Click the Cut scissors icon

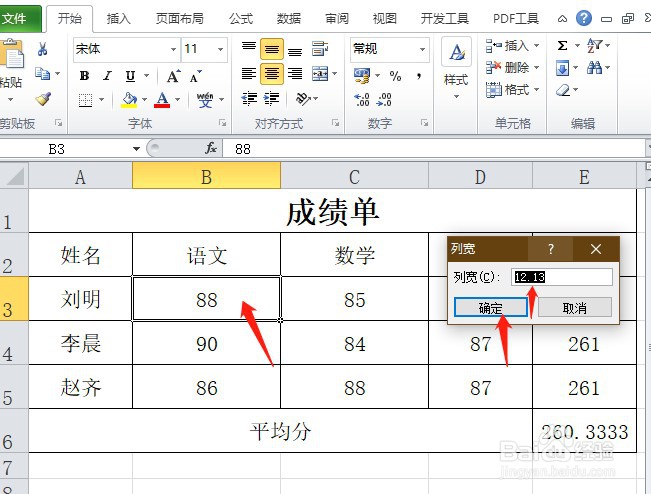(x=42, y=49)
